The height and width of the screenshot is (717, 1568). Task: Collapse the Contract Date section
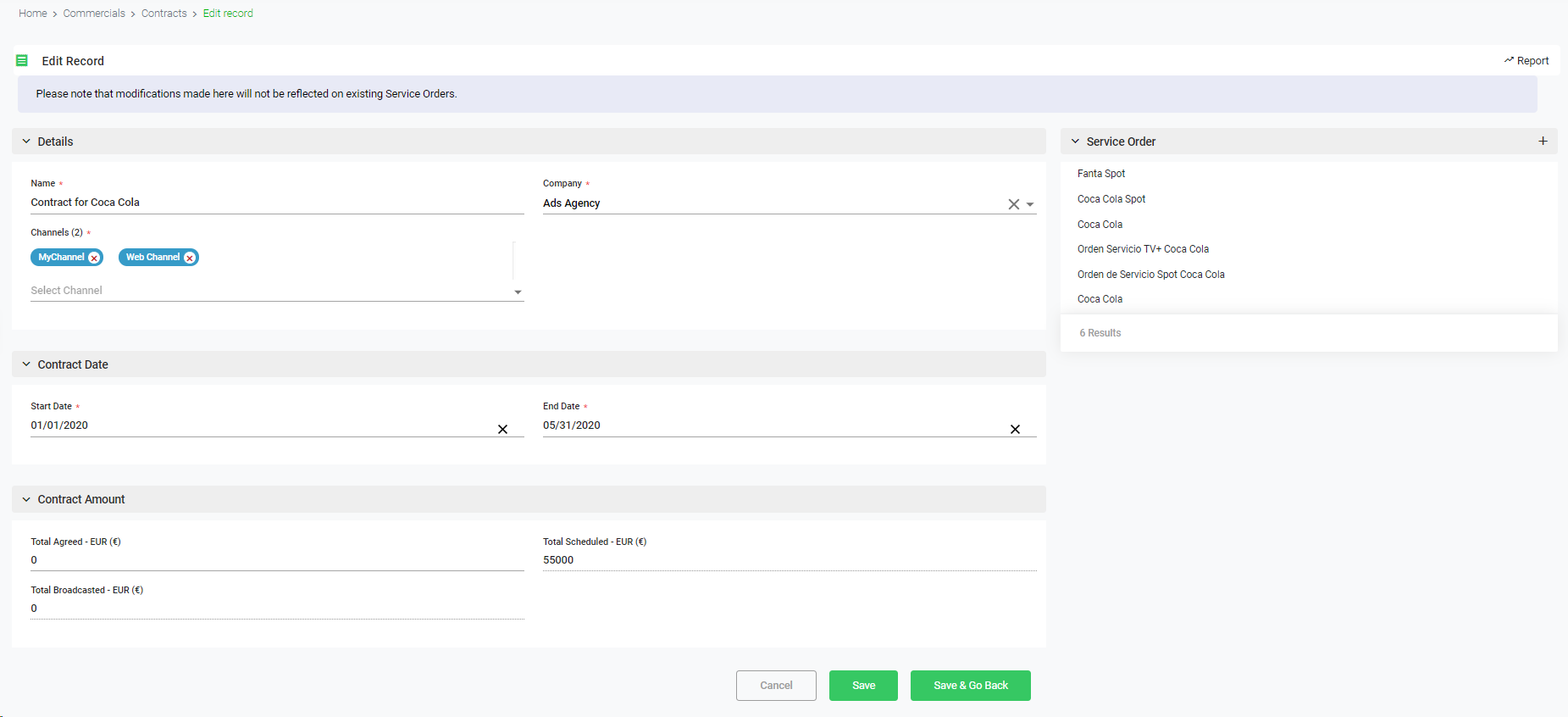[26, 364]
